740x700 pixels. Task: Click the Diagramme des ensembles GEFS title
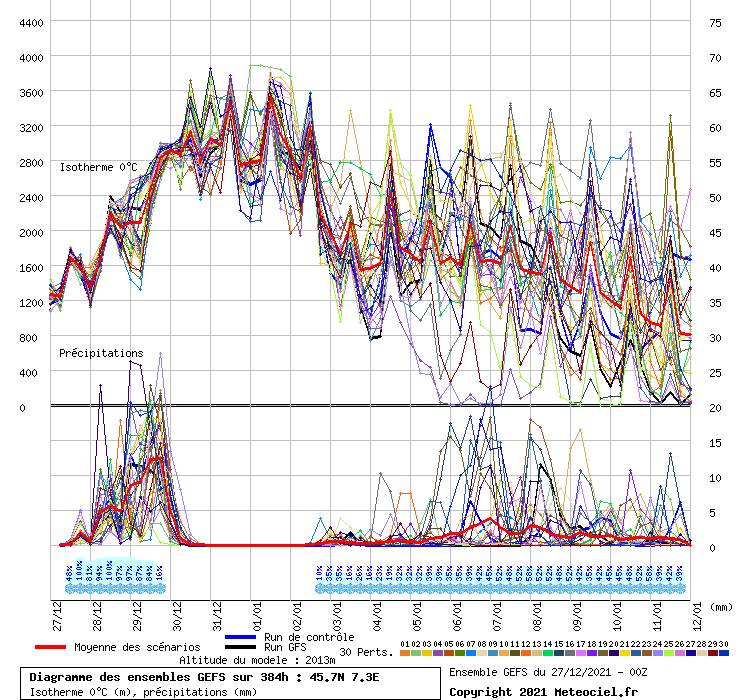pyautogui.click(x=229, y=676)
